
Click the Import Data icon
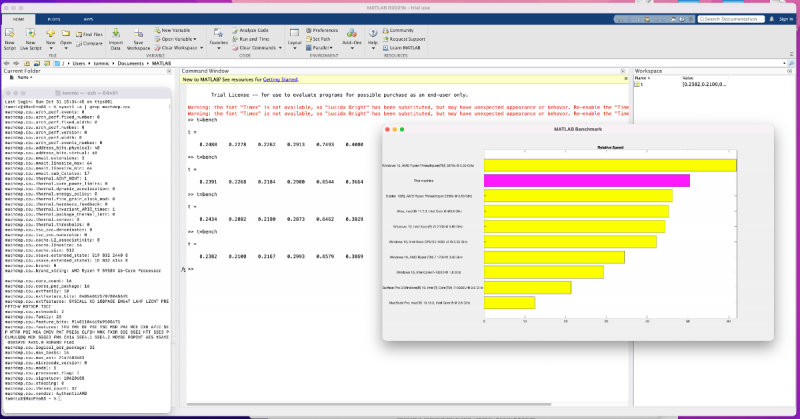point(116,35)
